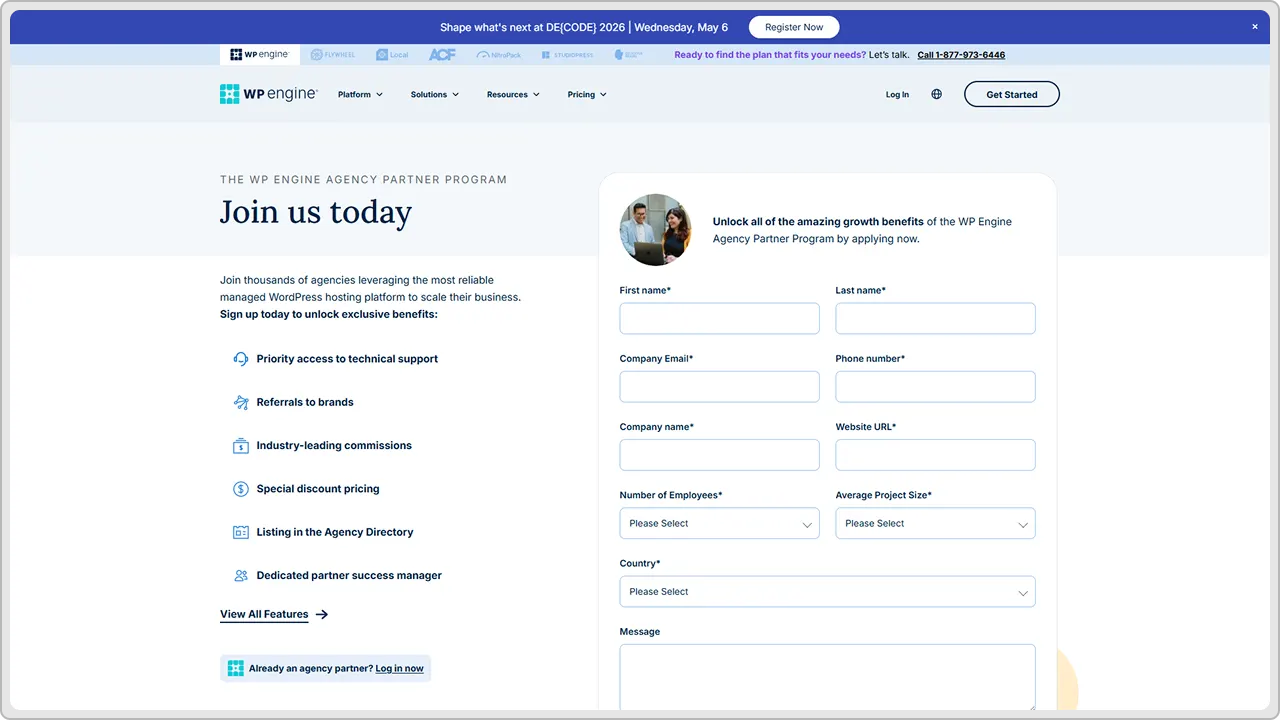Click the Referrals to brands icon
The width and height of the screenshot is (1280, 720).
click(241, 402)
